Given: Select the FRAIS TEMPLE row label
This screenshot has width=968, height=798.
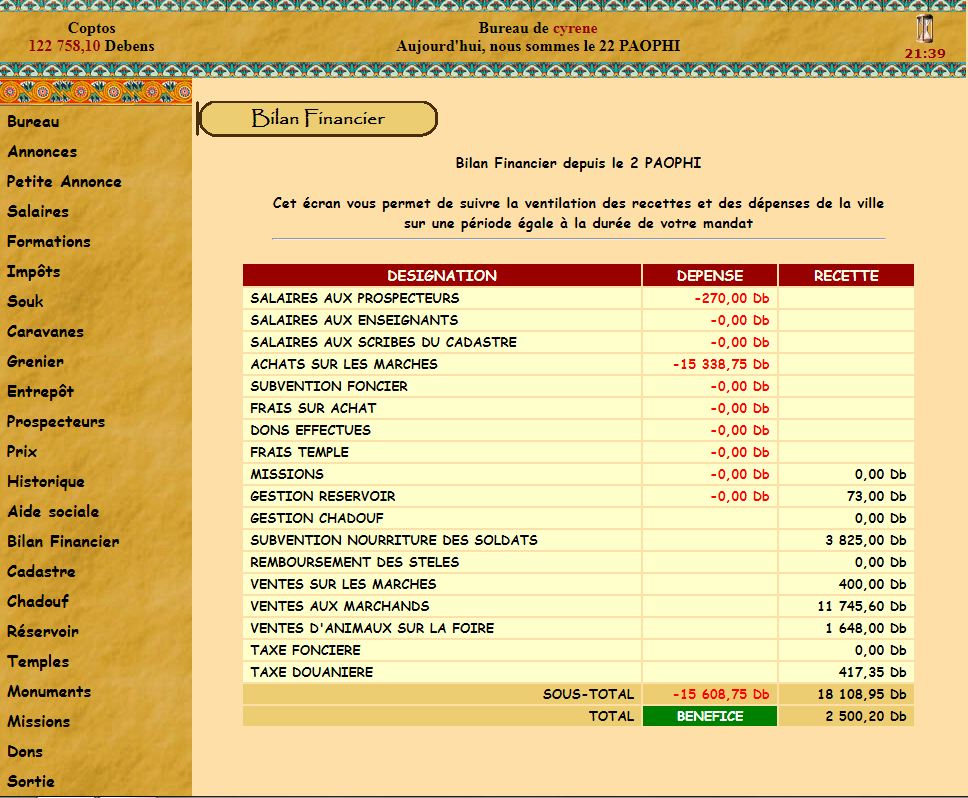Looking at the screenshot, I should 299,452.
